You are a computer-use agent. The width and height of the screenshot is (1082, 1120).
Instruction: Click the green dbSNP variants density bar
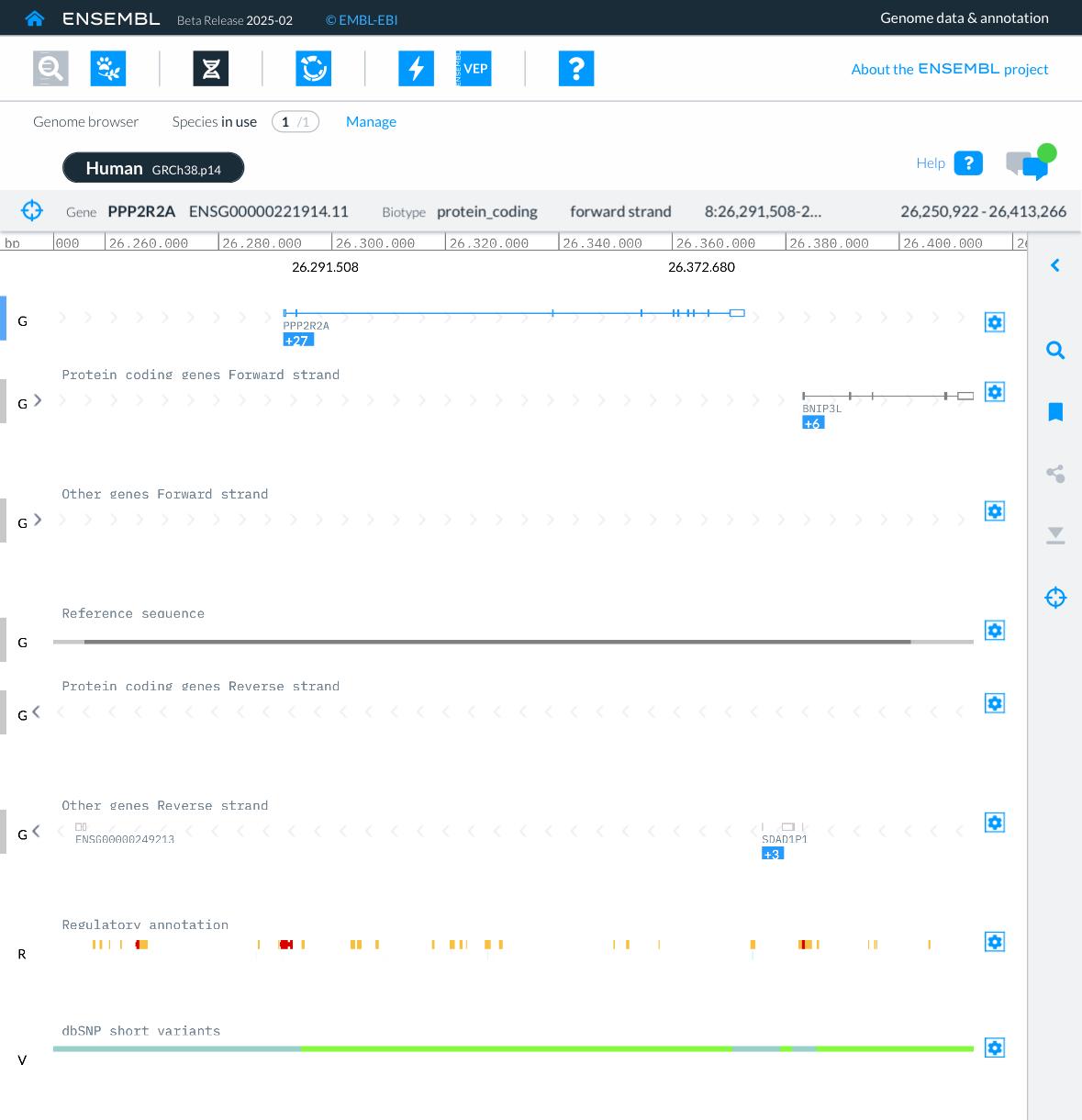coord(514,1048)
